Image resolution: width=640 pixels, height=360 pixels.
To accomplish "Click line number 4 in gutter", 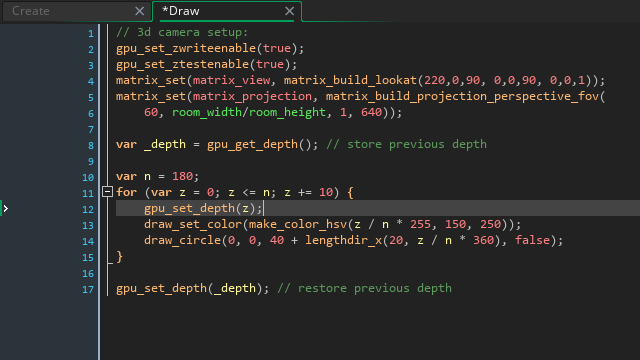I will 91,81.
